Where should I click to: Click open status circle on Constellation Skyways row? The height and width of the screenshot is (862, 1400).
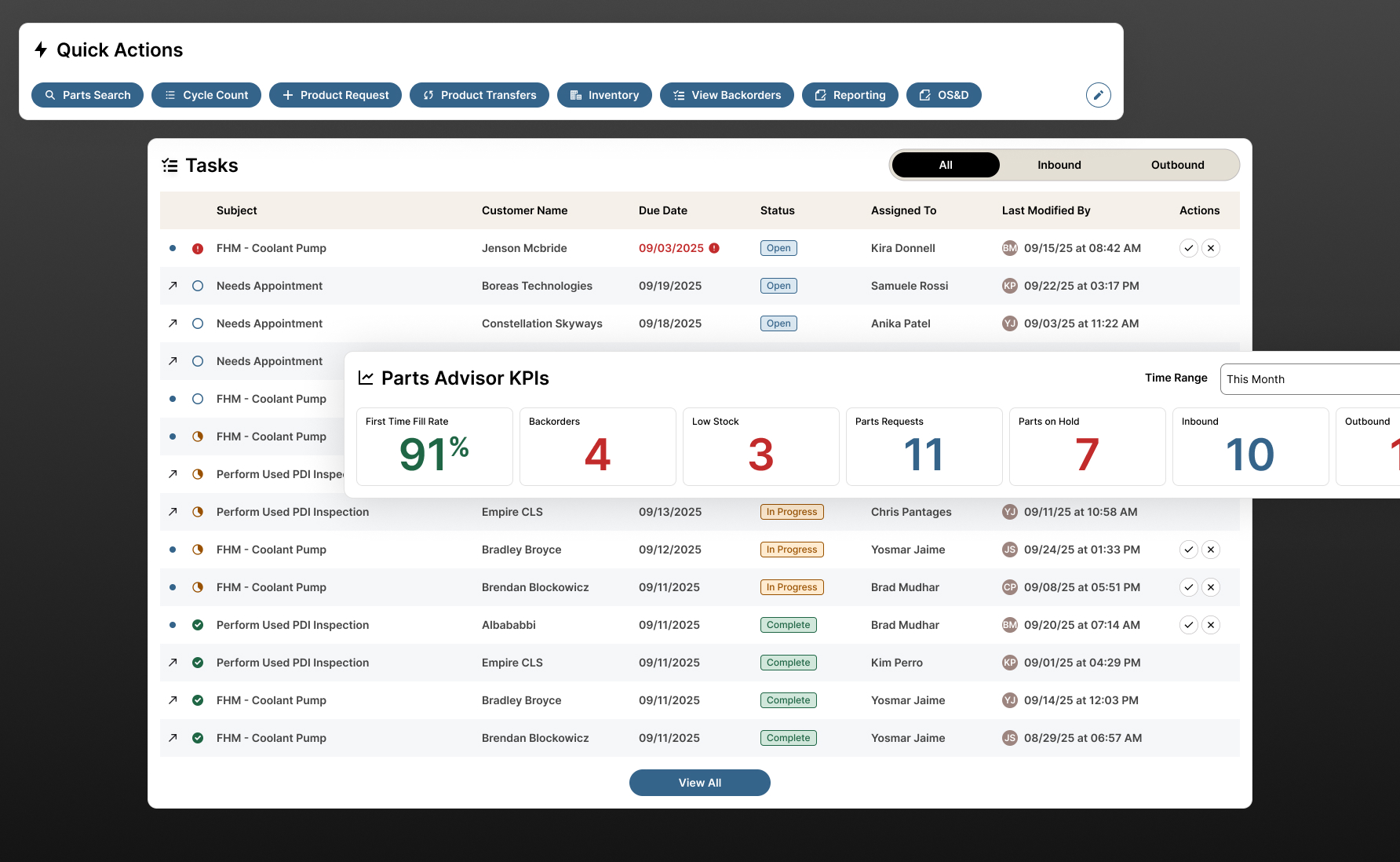coord(198,323)
